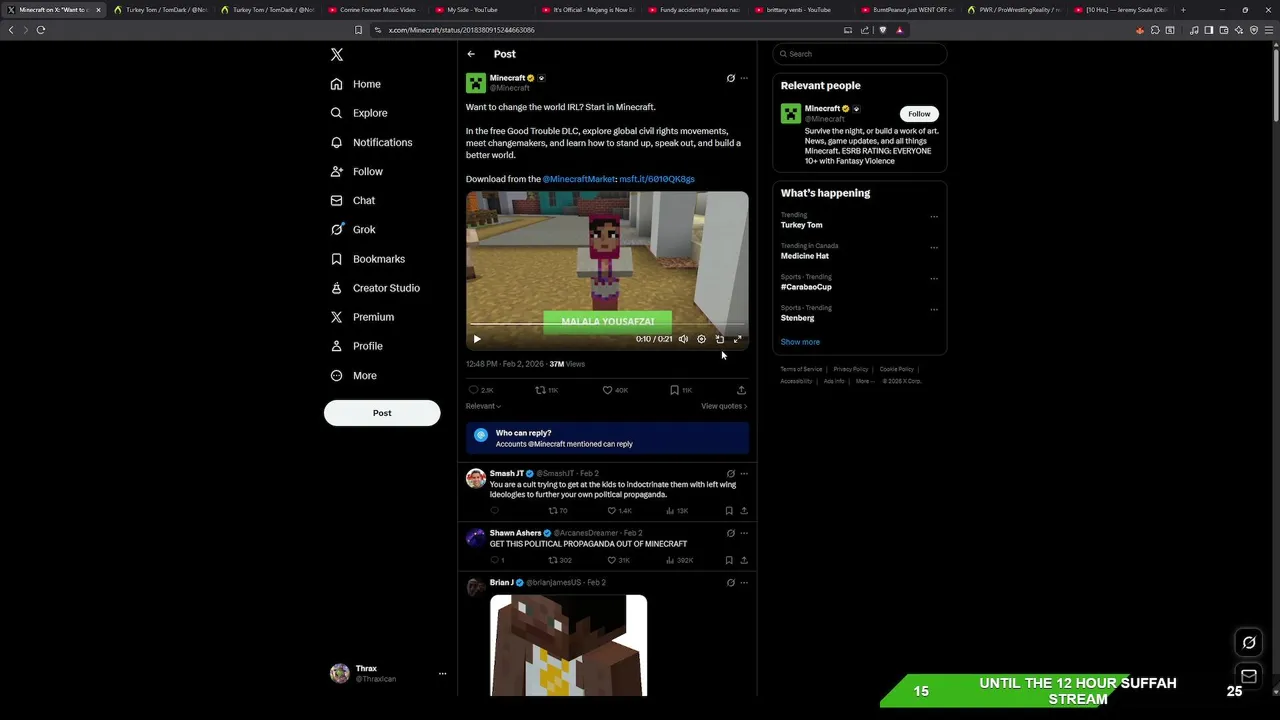Open the Turkey Tom trending topic

tap(802, 225)
